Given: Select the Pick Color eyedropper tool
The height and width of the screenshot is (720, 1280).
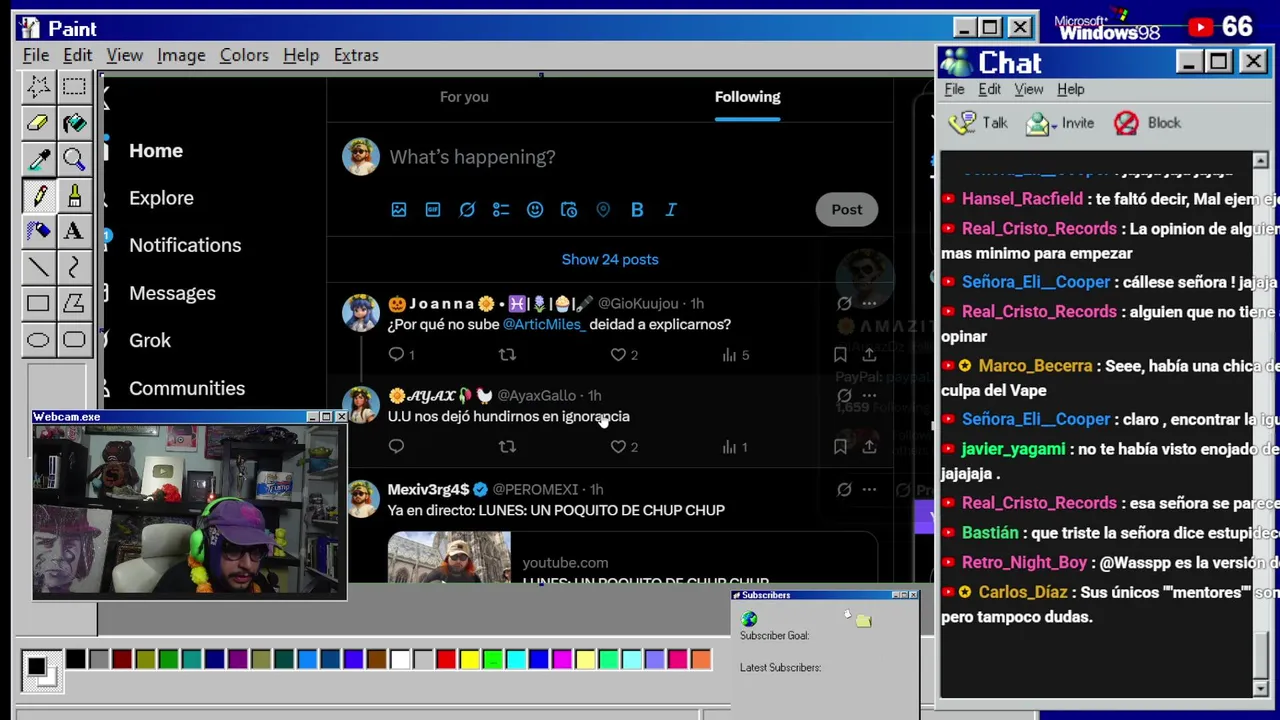Looking at the screenshot, I should (x=38, y=159).
